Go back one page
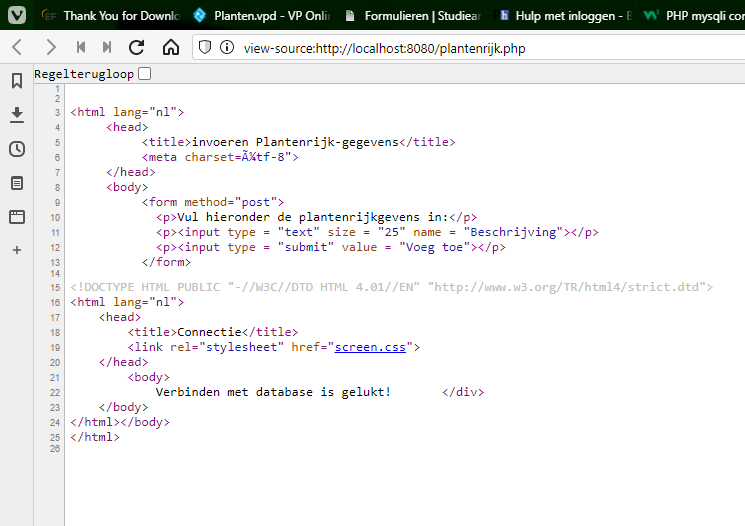745x526 pixels. (18, 47)
